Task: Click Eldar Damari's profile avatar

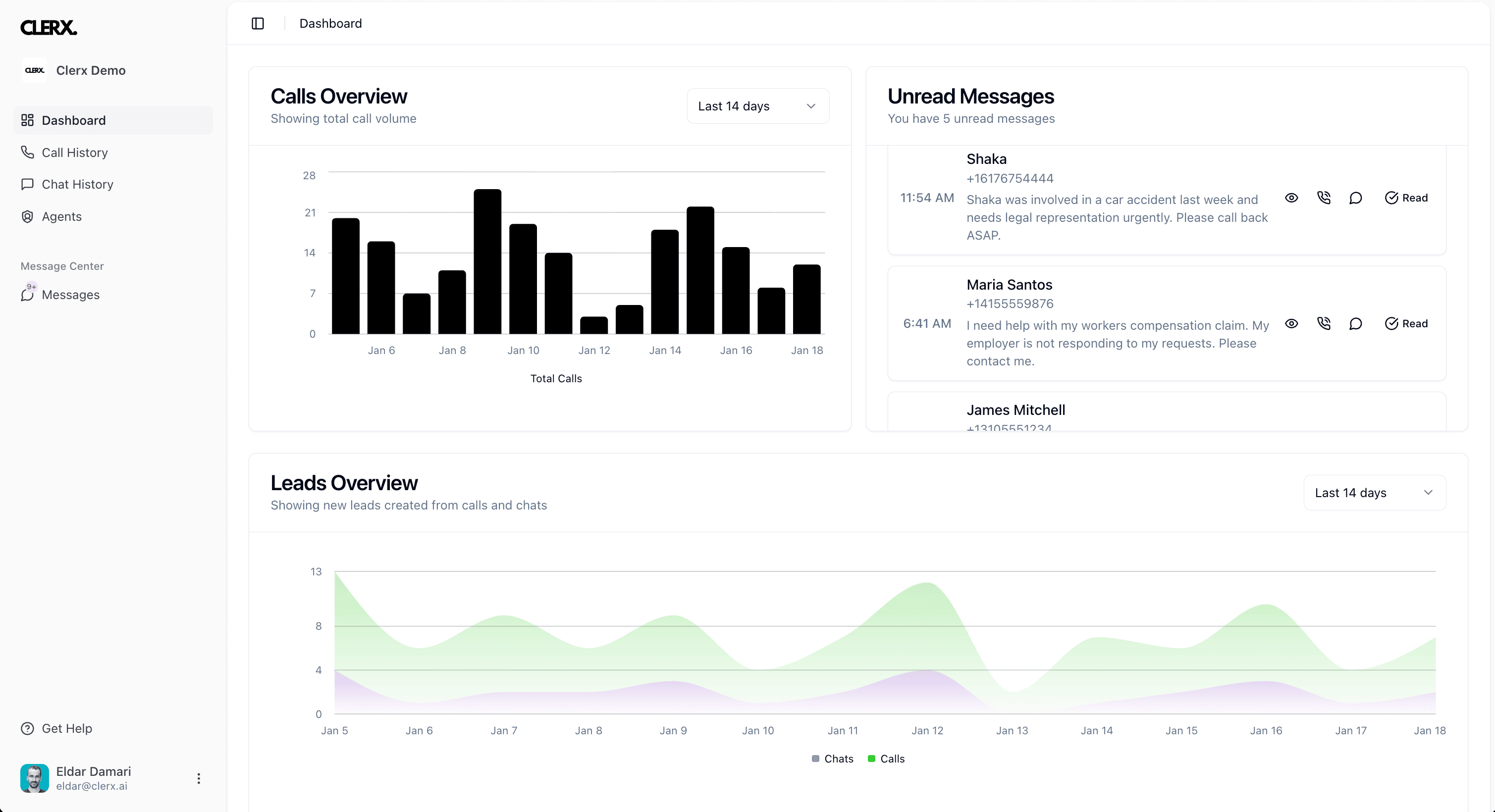Action: pyautogui.click(x=34, y=778)
